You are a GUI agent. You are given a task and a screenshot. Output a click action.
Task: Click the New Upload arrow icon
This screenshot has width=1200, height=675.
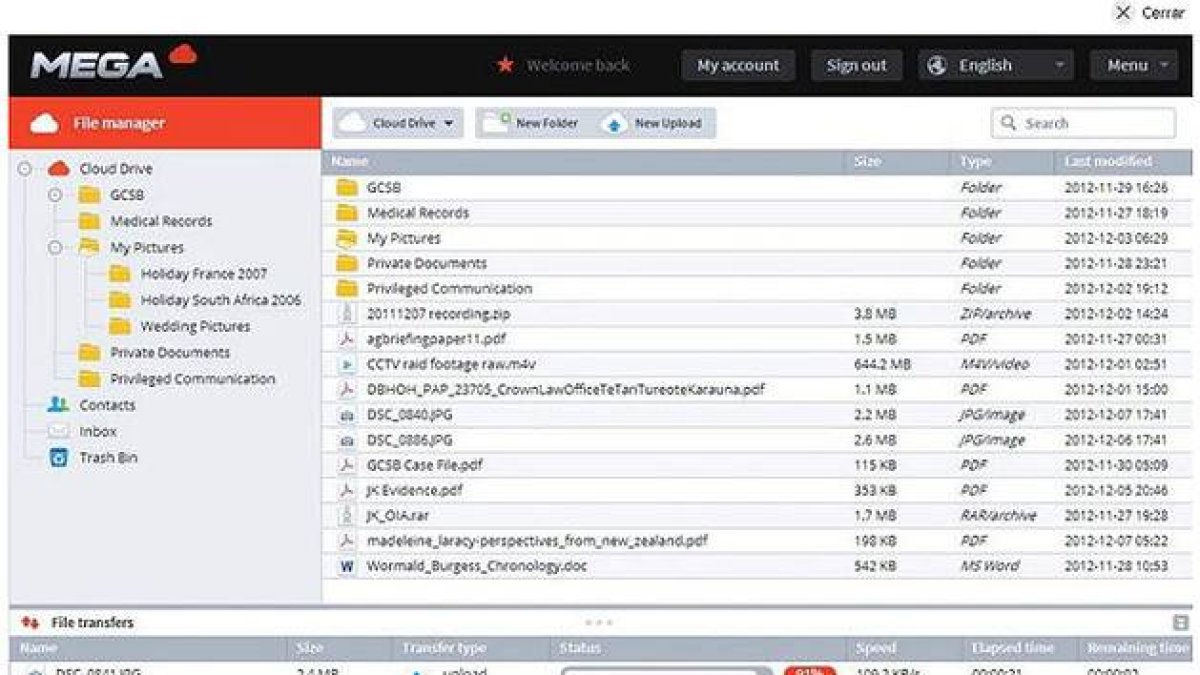pyautogui.click(x=614, y=123)
